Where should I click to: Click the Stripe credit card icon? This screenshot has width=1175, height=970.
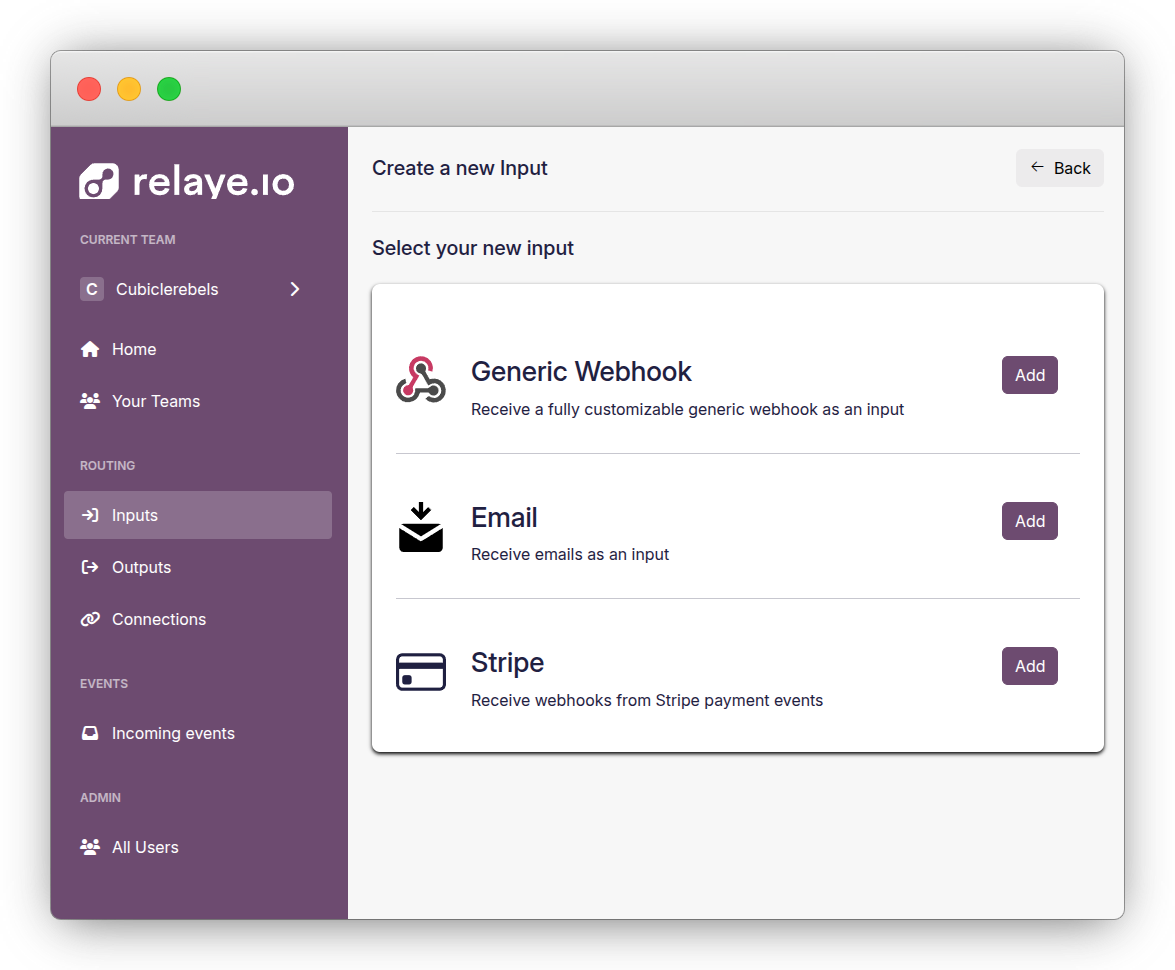pyautogui.click(x=420, y=672)
